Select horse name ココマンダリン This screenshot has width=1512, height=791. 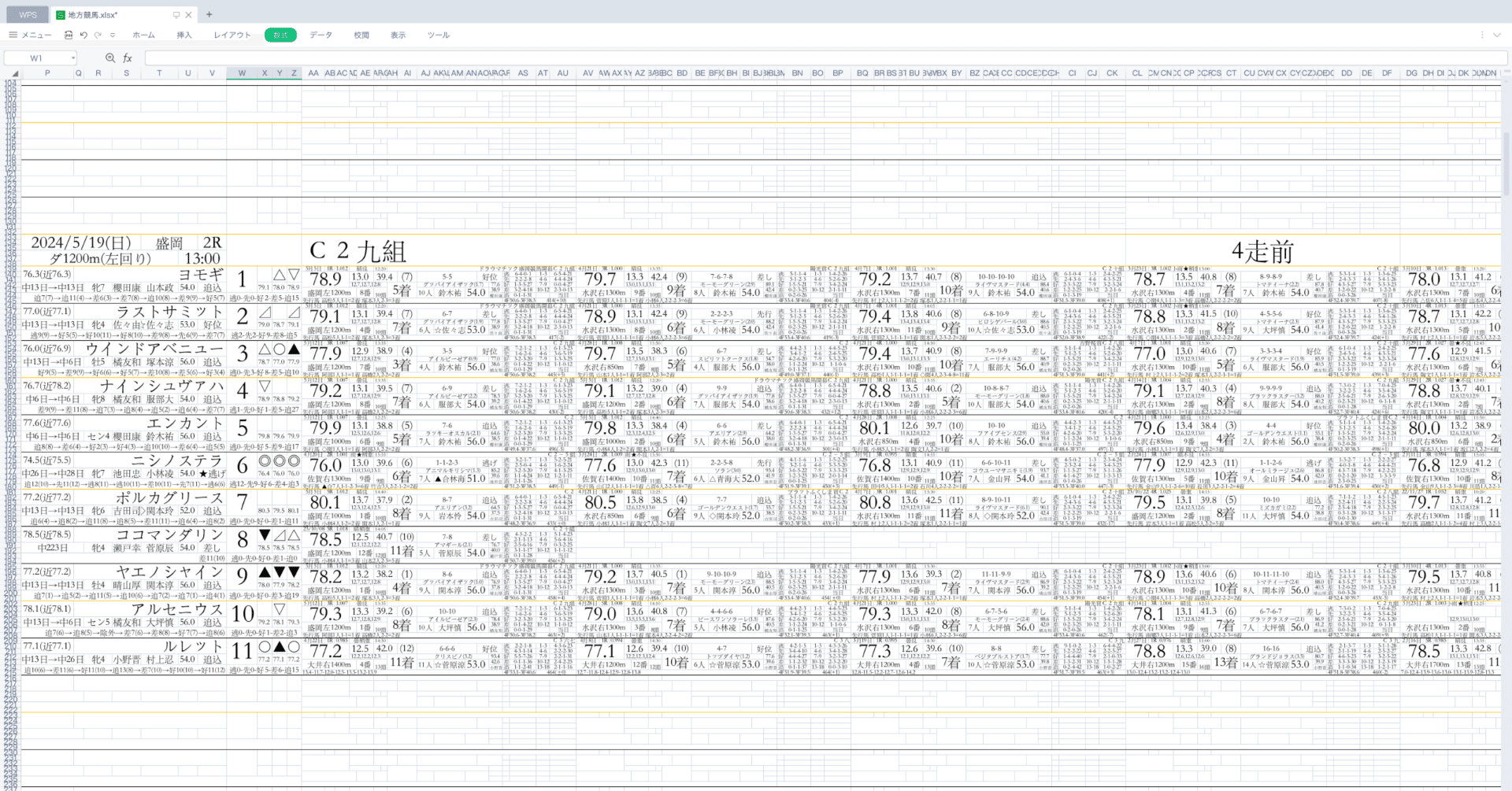pyautogui.click(x=171, y=535)
